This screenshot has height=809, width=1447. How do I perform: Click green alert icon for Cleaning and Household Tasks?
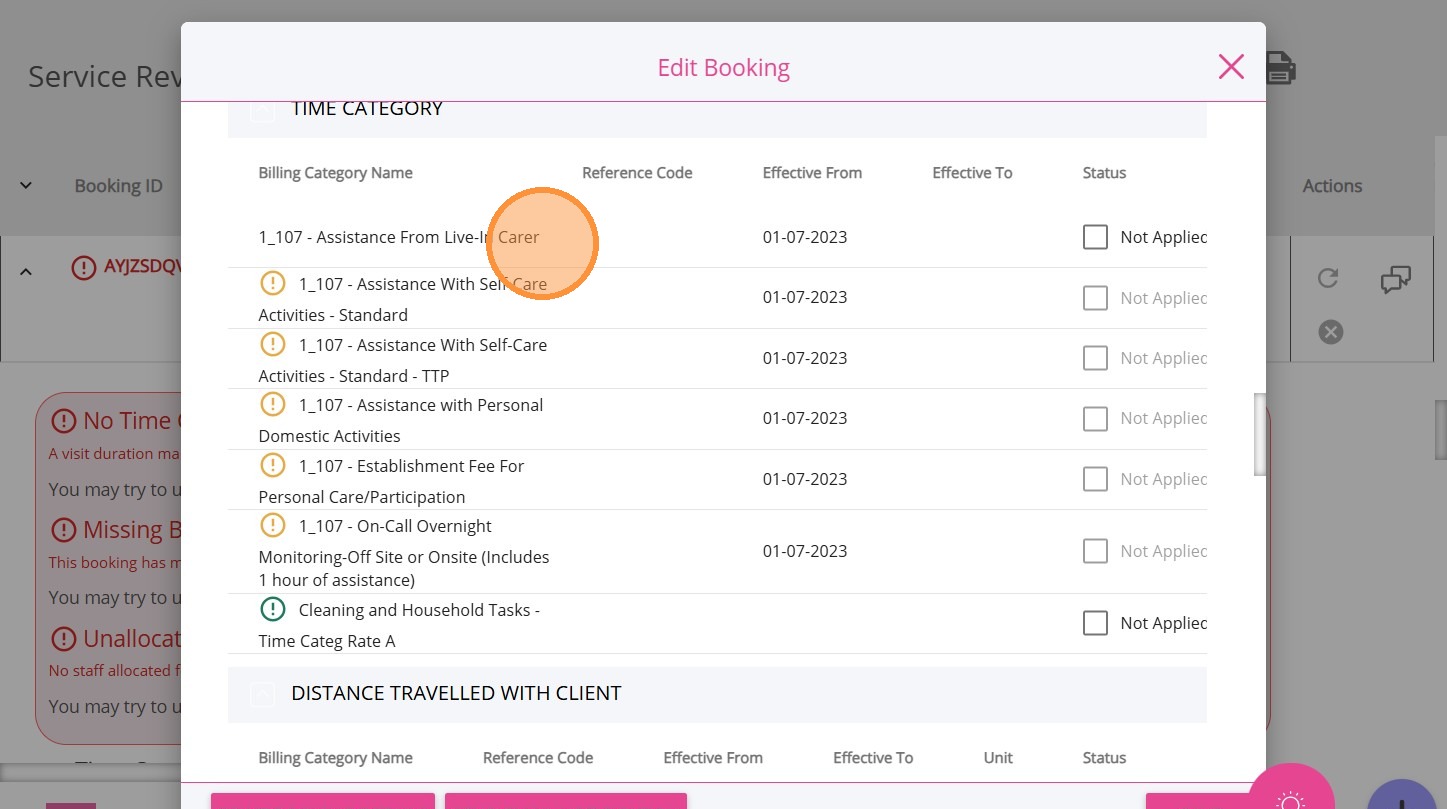(273, 610)
